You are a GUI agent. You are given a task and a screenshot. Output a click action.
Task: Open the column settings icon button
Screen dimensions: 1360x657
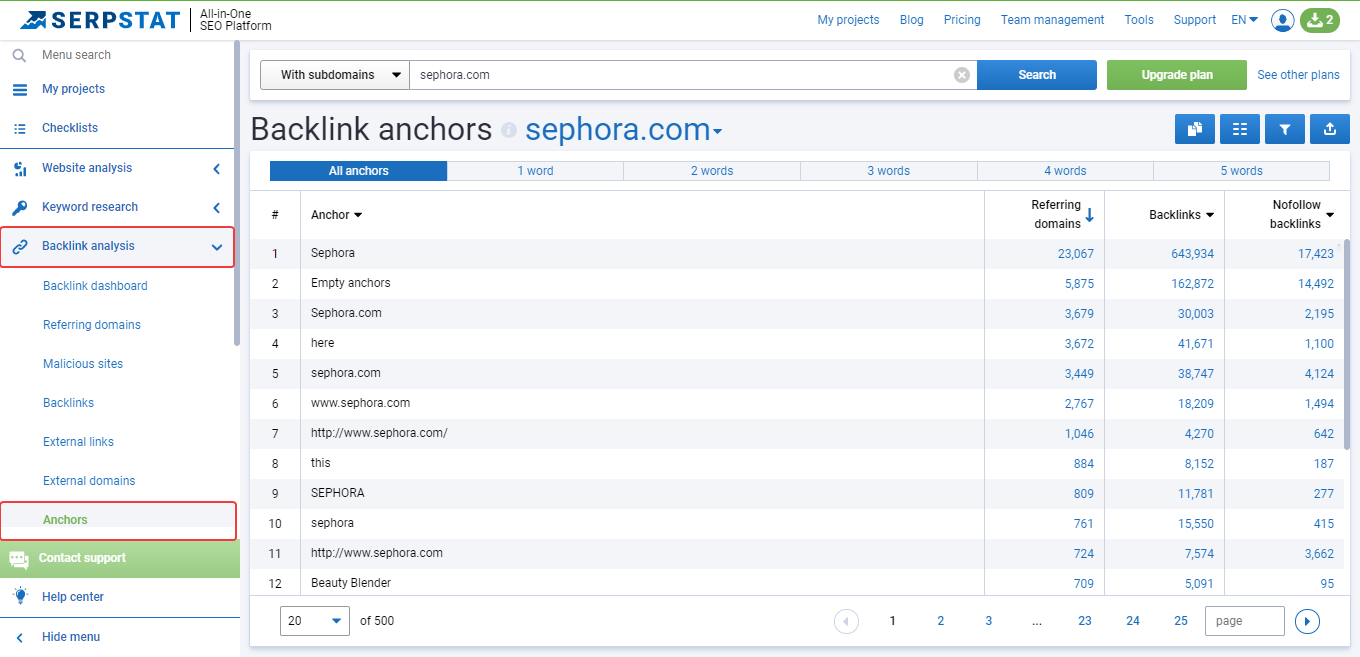1240,128
